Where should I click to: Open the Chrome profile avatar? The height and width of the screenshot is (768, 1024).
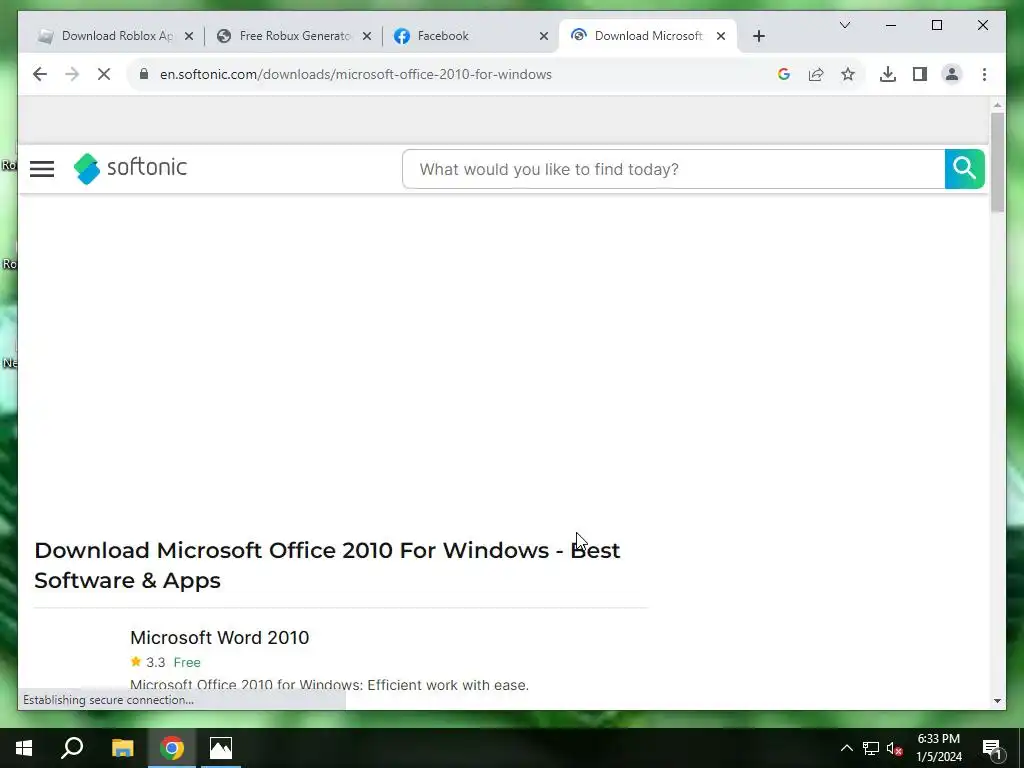pos(952,74)
